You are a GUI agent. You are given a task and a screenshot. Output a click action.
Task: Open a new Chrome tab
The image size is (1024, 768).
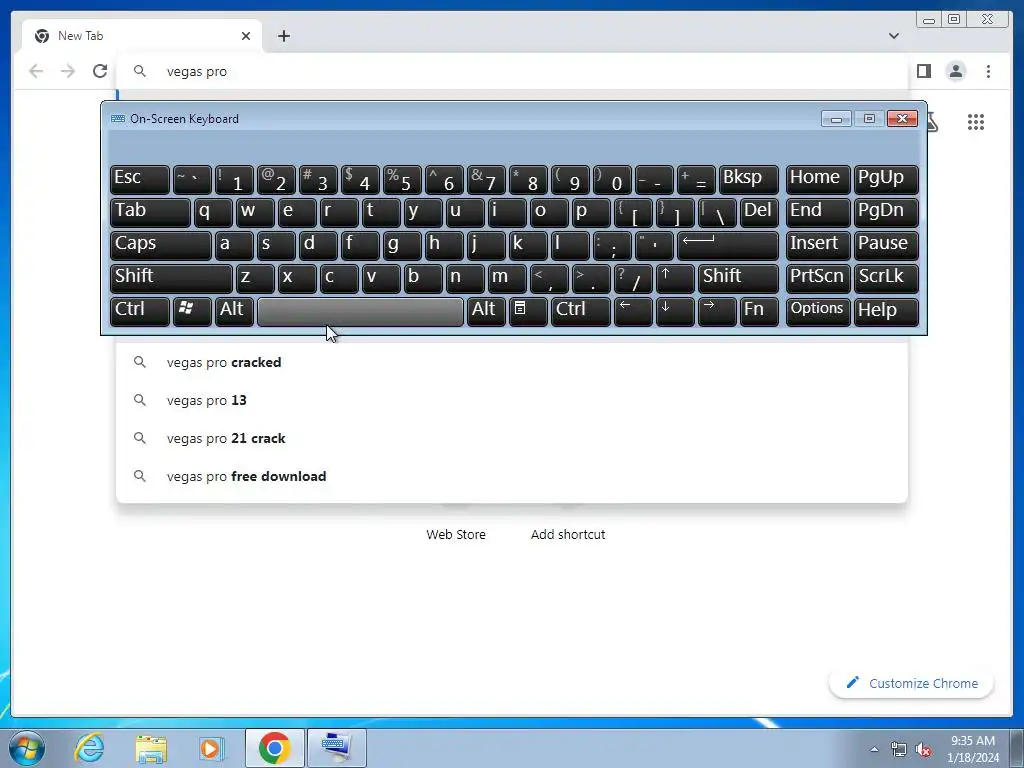(283, 36)
